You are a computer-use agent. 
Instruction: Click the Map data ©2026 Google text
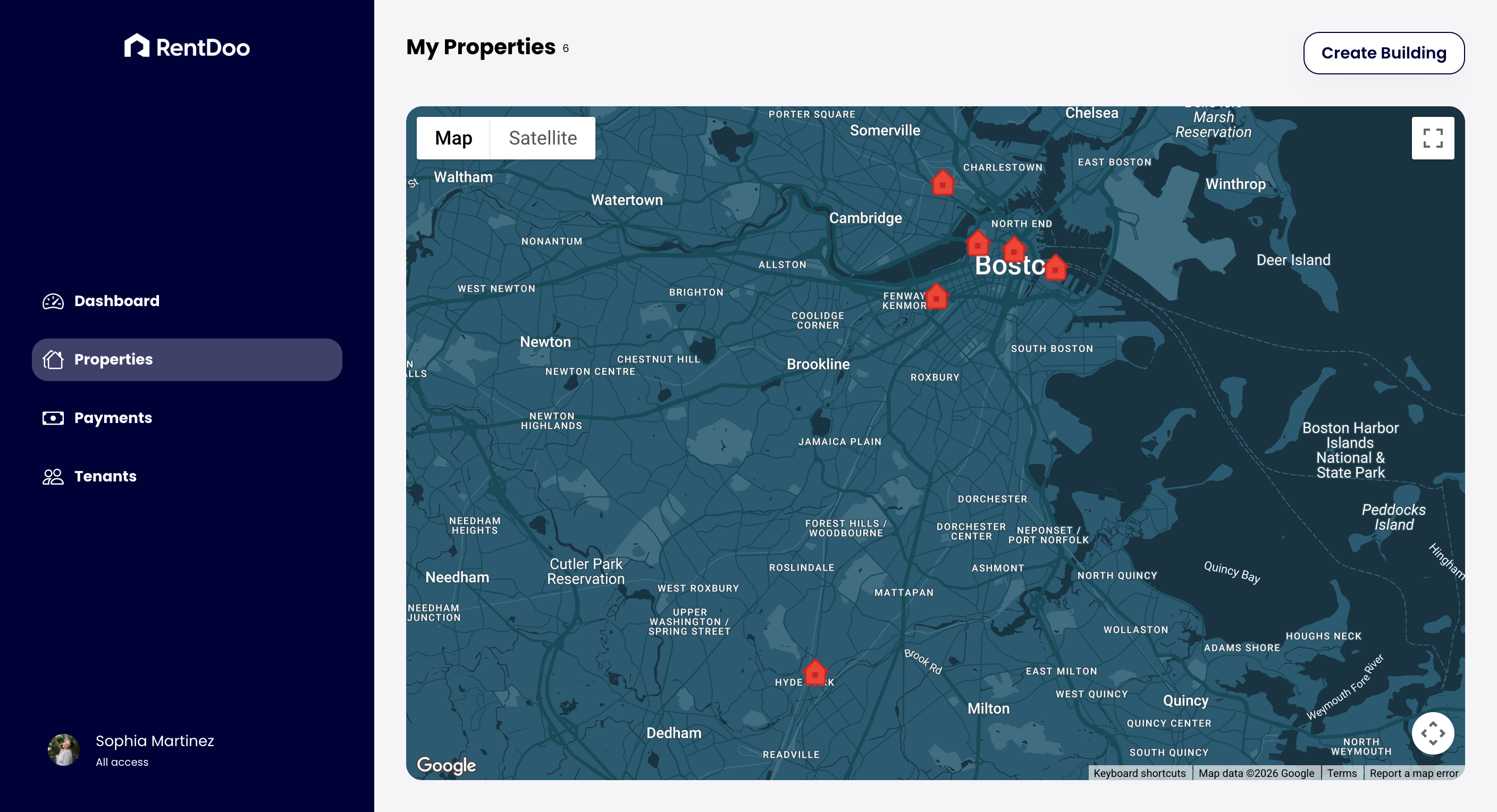[x=1256, y=773]
